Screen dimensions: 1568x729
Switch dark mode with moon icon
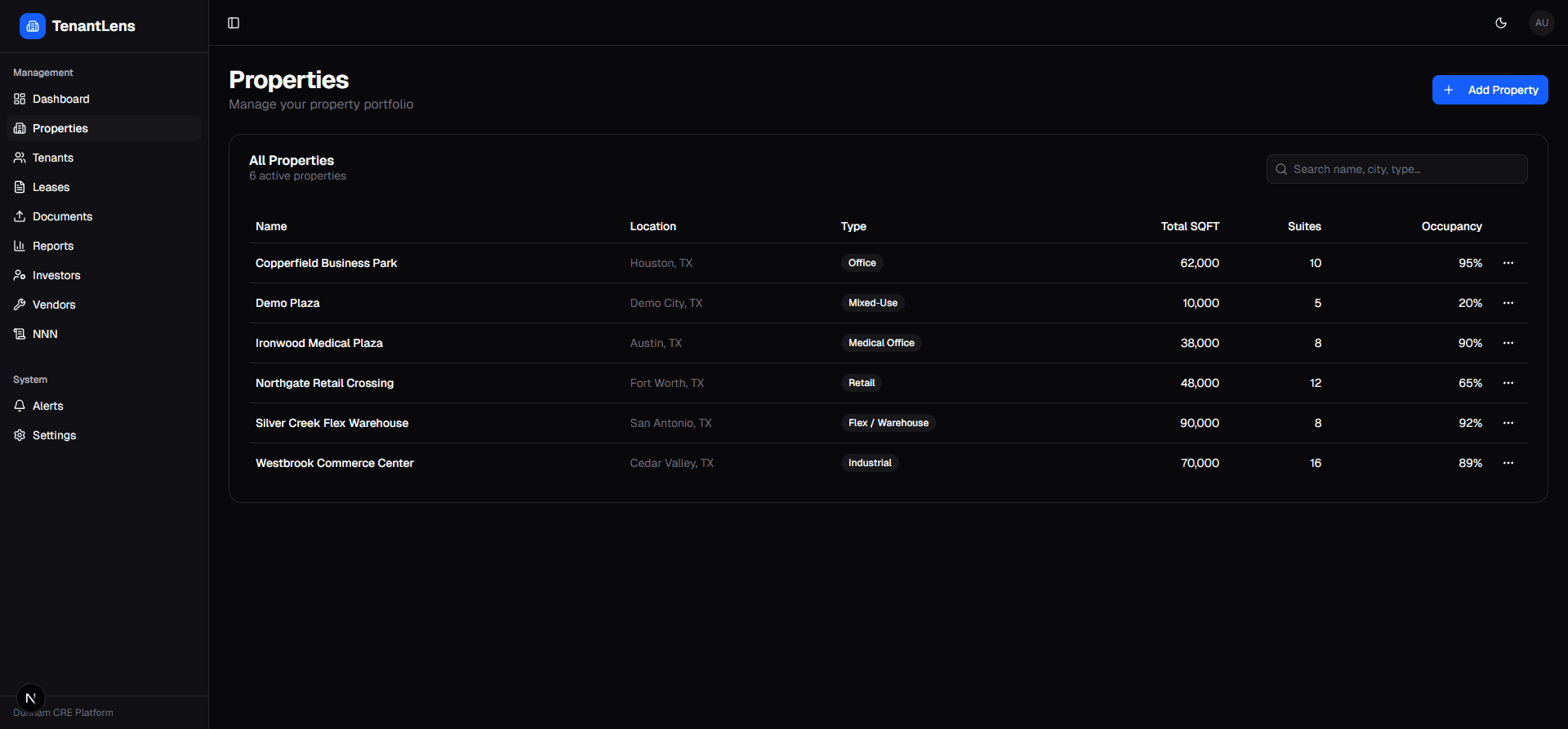1501,23
